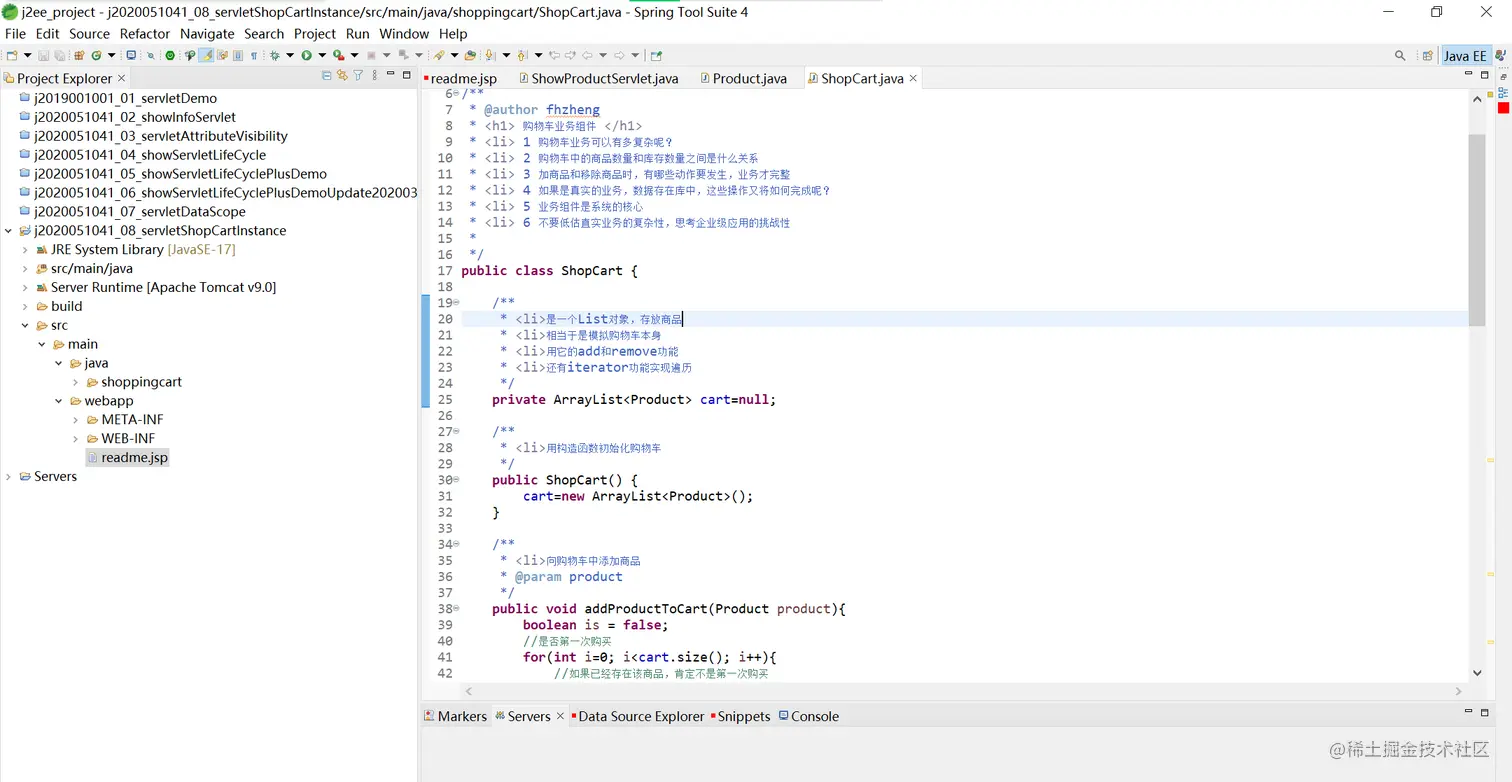
Task: Switch to Product.java editor tab
Action: pos(742,78)
